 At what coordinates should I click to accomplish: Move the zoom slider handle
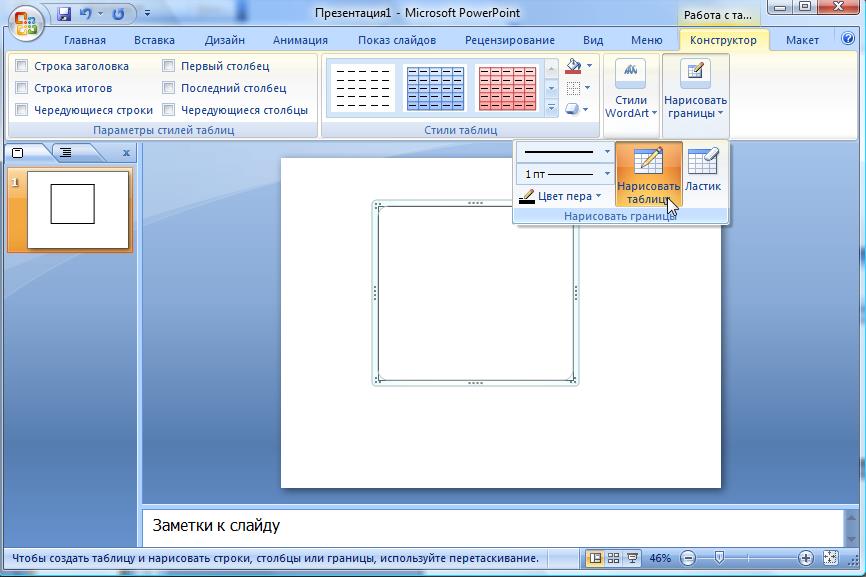click(x=719, y=558)
